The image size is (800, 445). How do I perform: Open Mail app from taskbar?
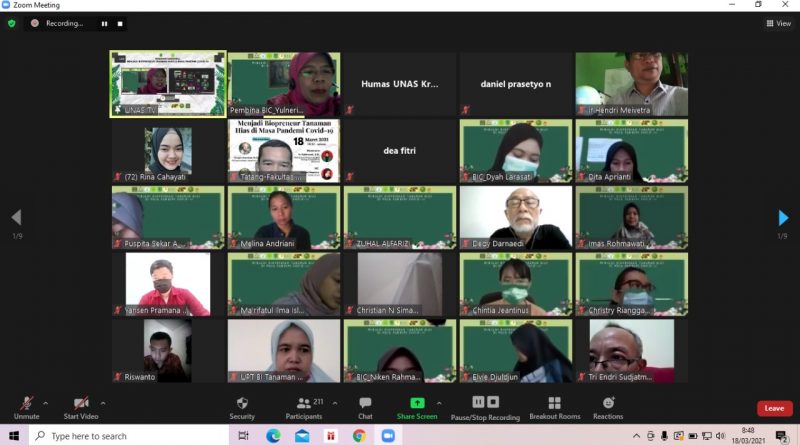point(302,436)
